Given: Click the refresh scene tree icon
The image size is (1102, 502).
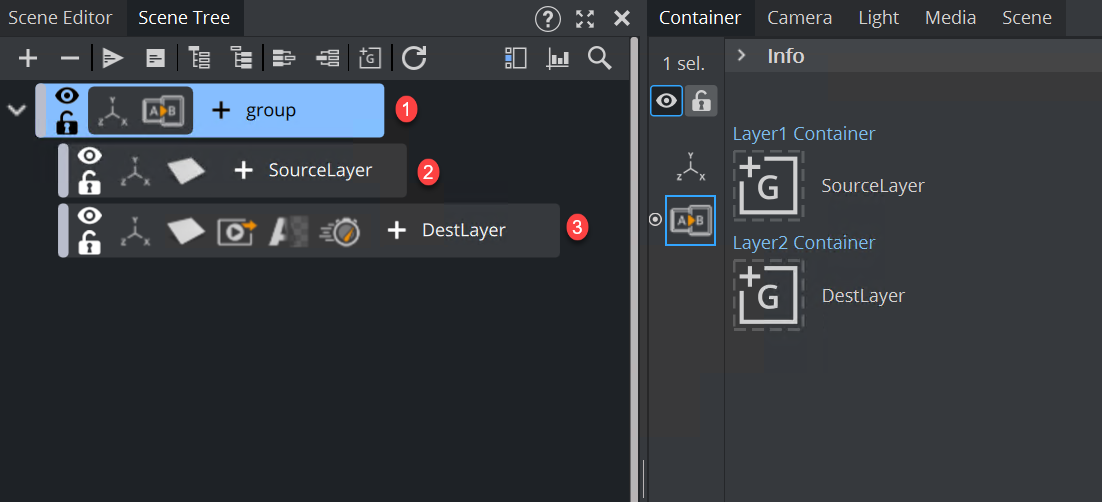Looking at the screenshot, I should pyautogui.click(x=414, y=58).
